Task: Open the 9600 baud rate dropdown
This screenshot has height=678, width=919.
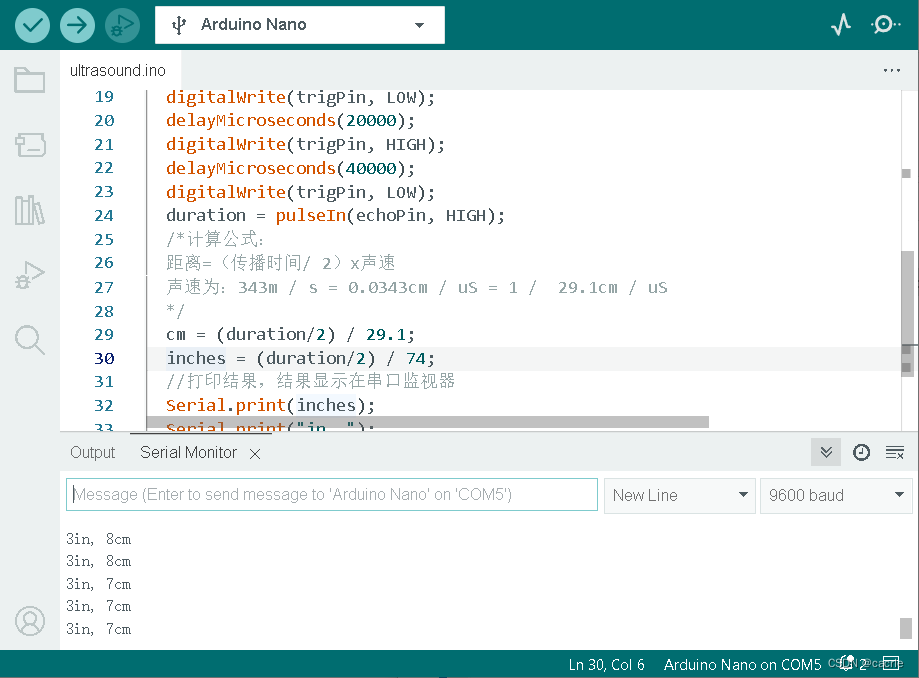Action: (836, 496)
